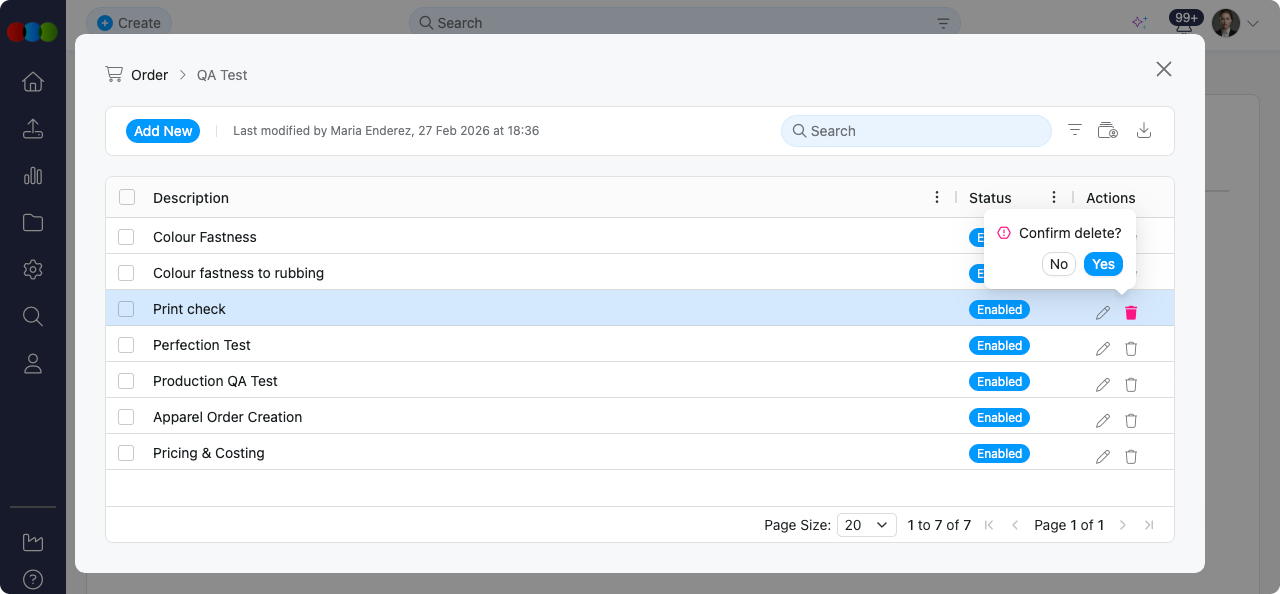Viewport: 1280px width, 594px height.
Task: Select the Production QA Test checkbox
Action: 126,381
